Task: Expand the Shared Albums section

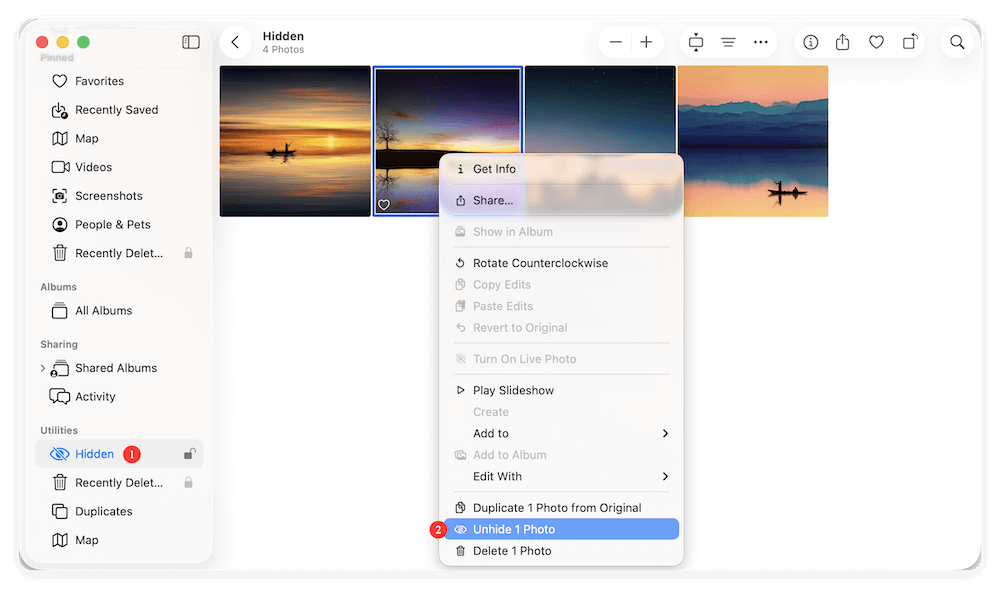Action: pos(44,367)
